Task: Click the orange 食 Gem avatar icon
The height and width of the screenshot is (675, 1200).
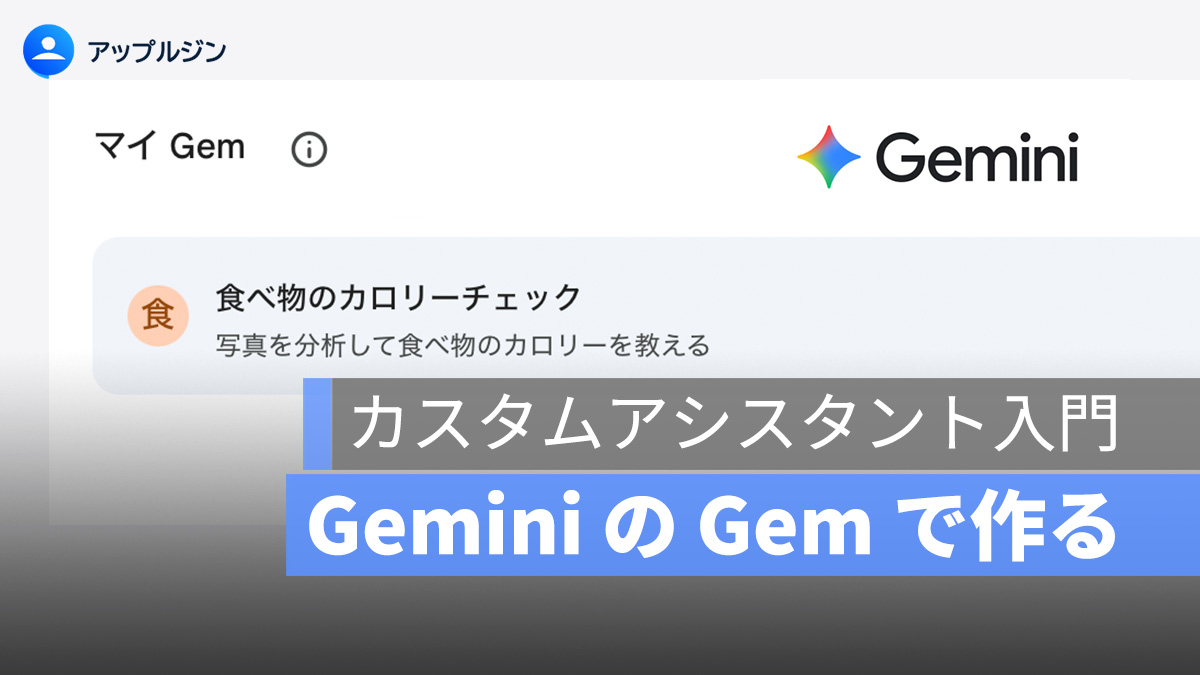Action: pos(158,316)
